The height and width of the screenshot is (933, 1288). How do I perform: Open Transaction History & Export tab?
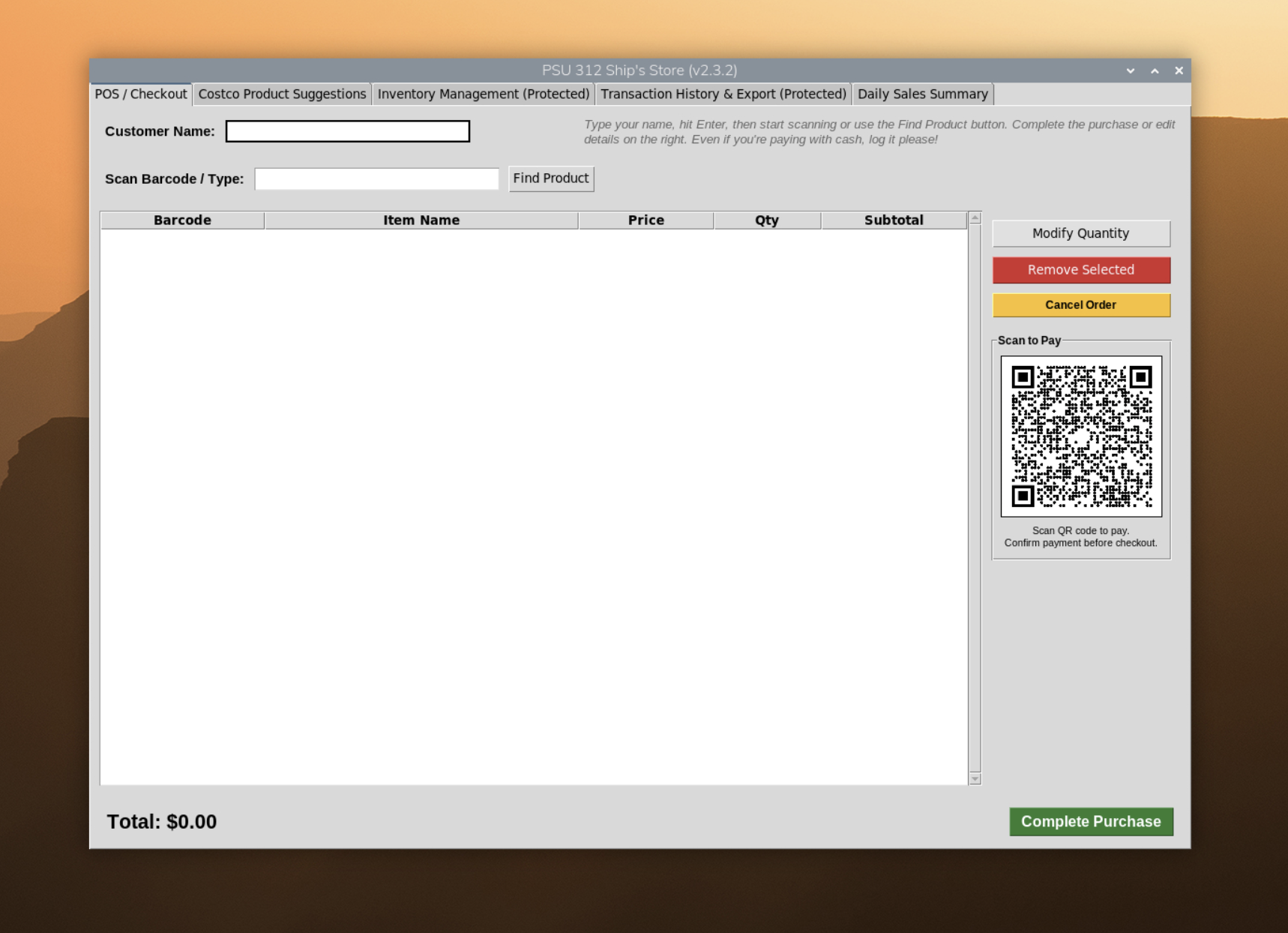723,94
